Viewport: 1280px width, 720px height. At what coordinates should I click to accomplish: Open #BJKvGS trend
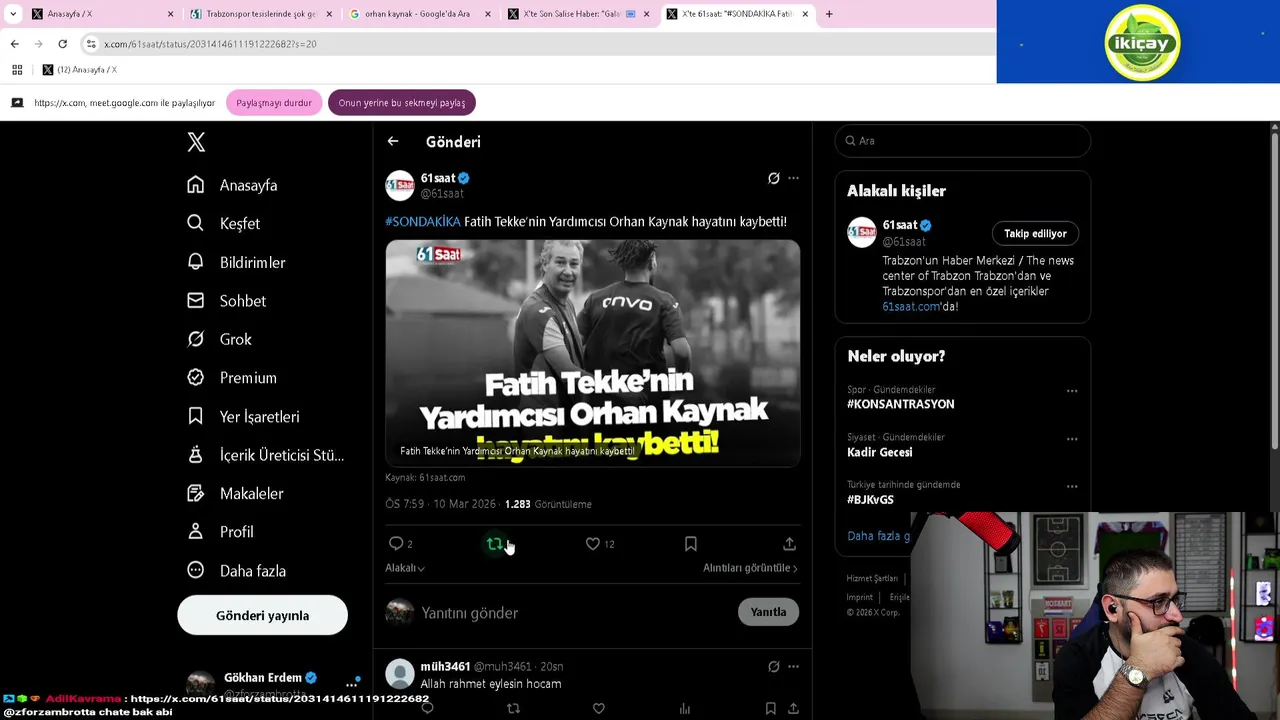click(870, 499)
